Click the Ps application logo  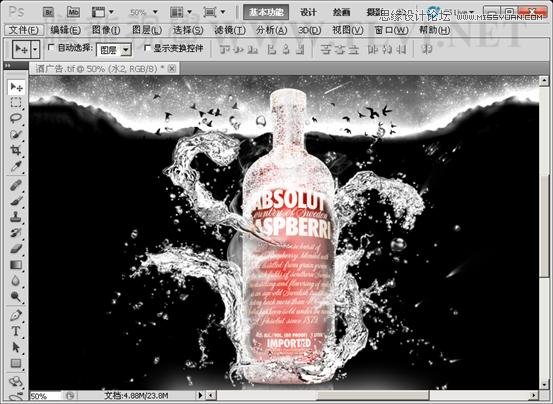(16, 12)
